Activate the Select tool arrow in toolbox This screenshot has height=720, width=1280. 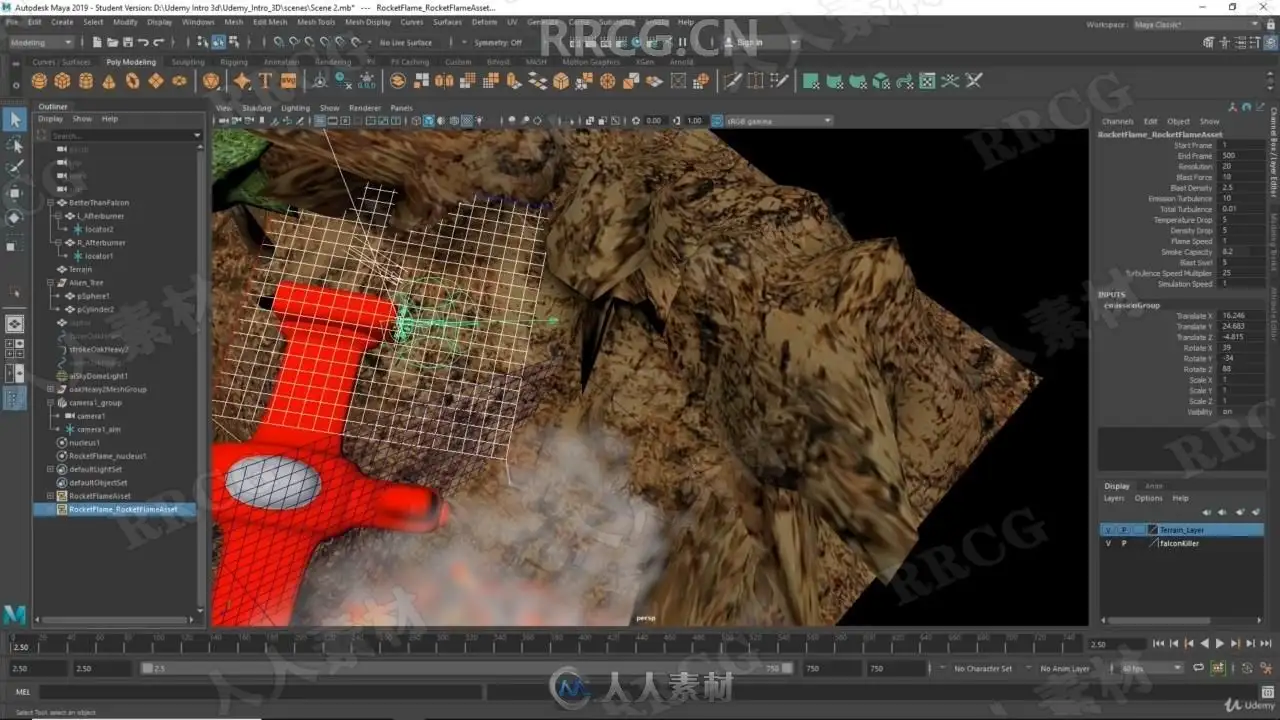click(x=14, y=120)
